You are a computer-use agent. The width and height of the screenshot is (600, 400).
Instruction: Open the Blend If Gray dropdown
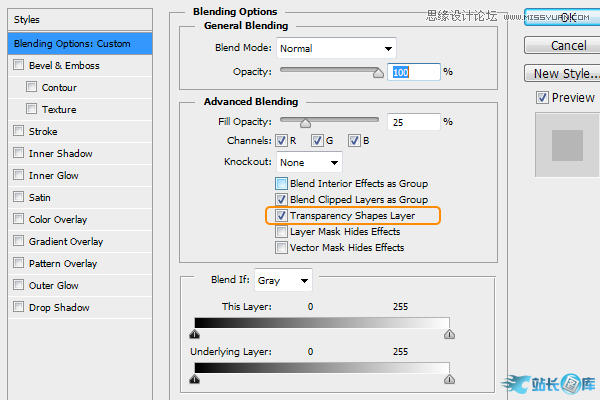[x=284, y=281]
